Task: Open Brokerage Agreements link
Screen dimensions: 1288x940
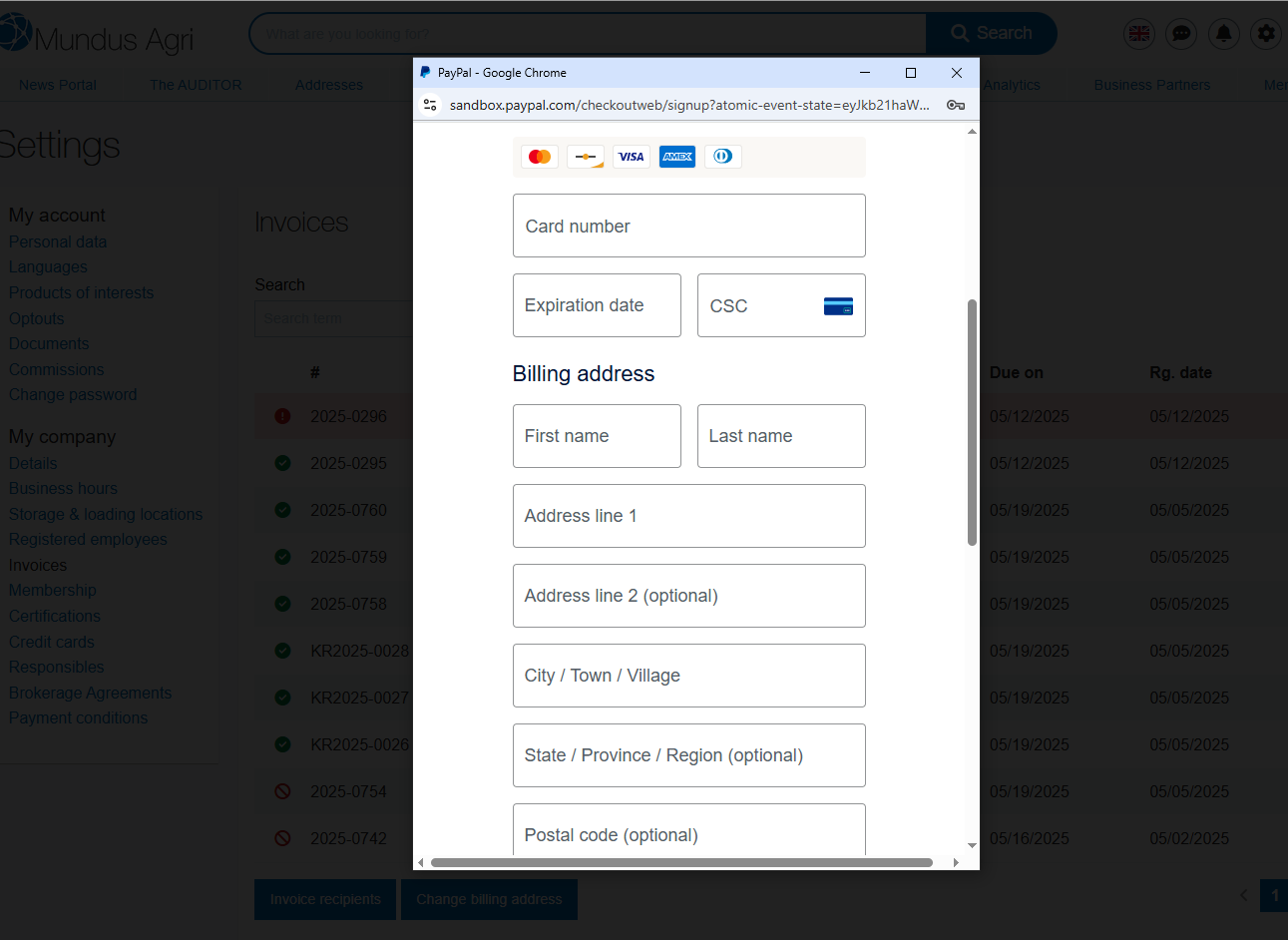Action: [x=91, y=693]
